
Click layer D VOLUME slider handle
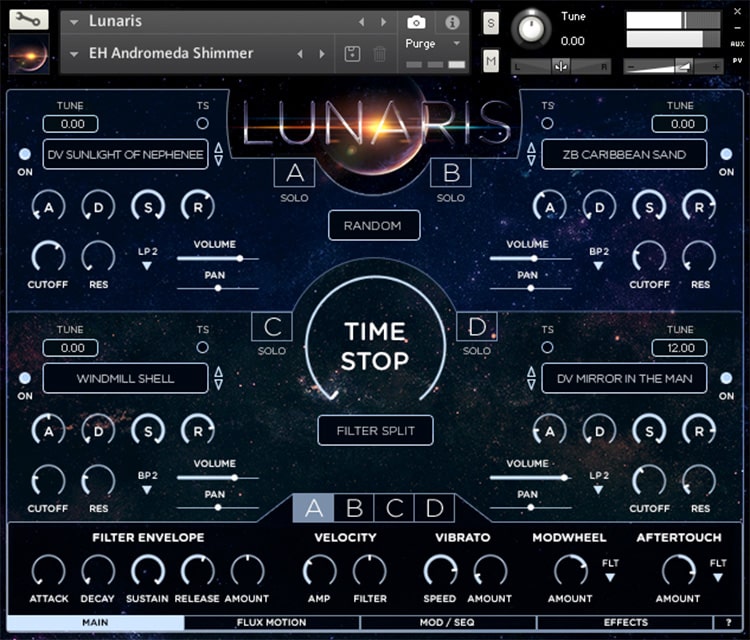(x=565, y=477)
